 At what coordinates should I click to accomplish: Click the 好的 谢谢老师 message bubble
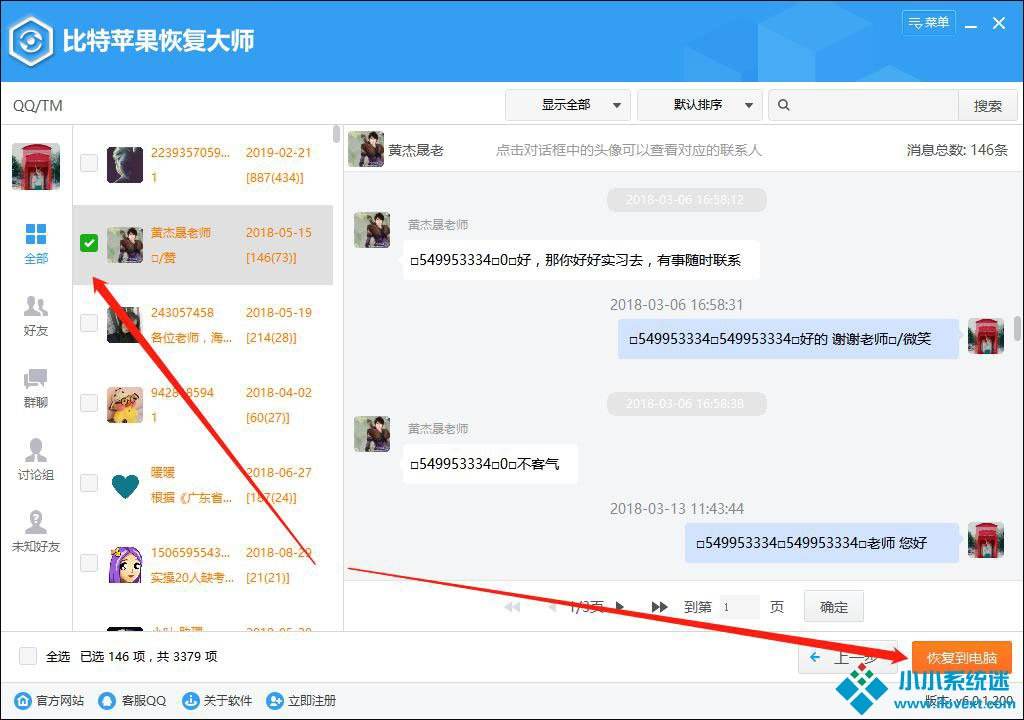coord(788,339)
